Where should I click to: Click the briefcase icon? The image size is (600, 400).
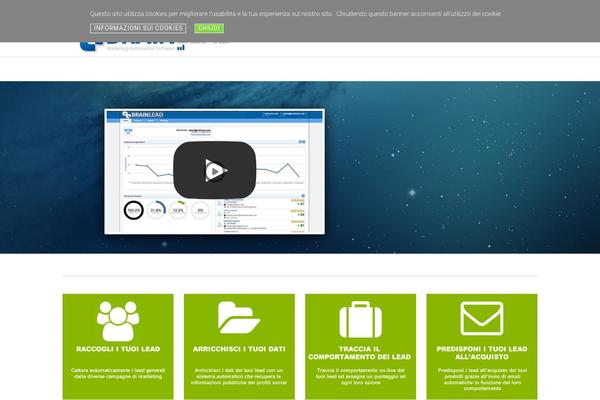(360, 320)
